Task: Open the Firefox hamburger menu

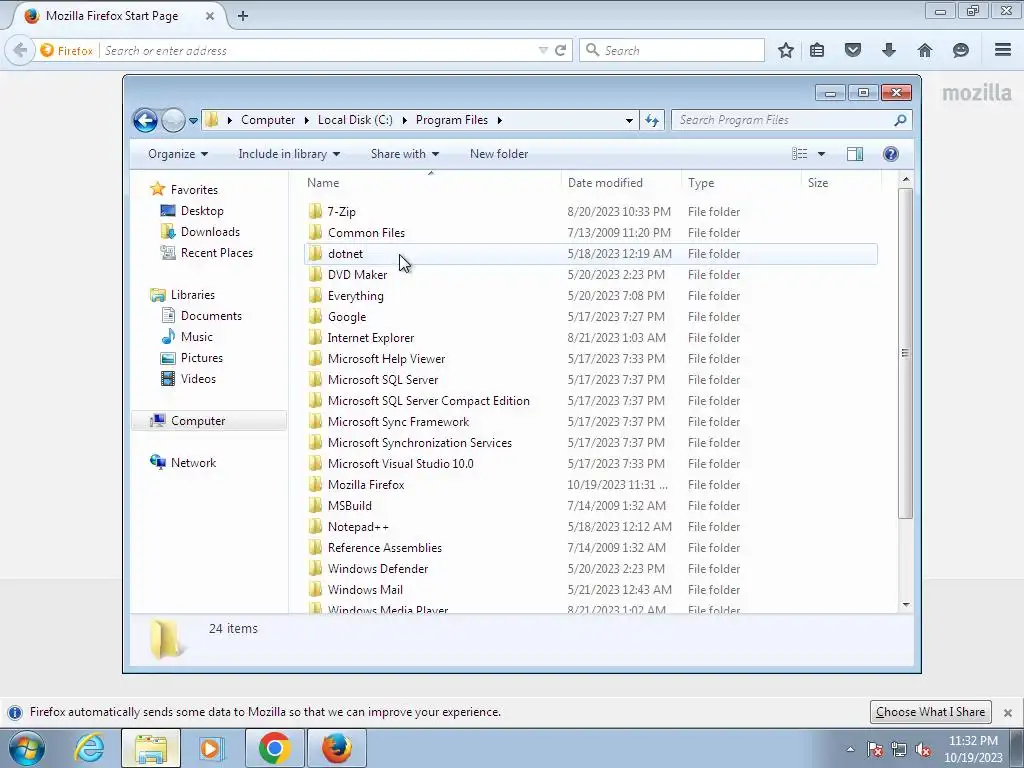Action: click(1003, 50)
